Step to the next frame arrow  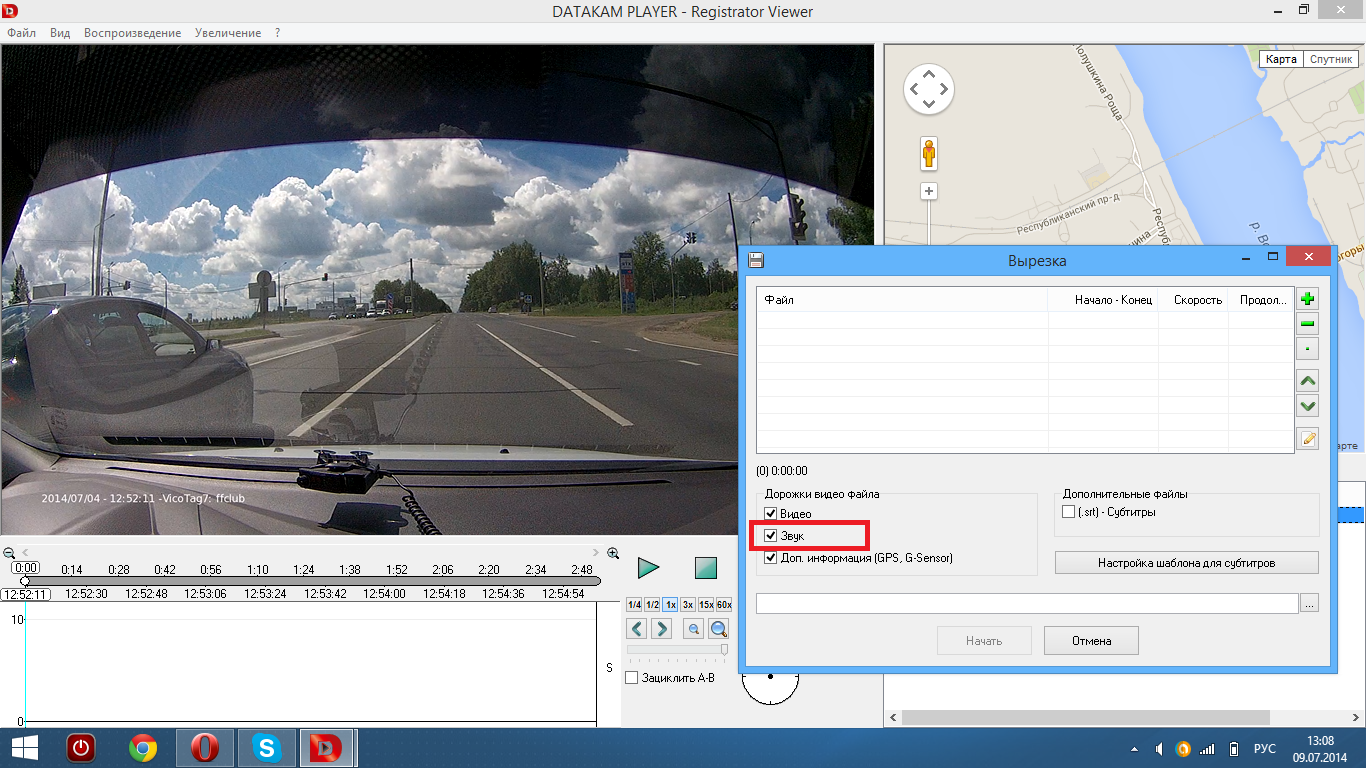click(x=661, y=628)
